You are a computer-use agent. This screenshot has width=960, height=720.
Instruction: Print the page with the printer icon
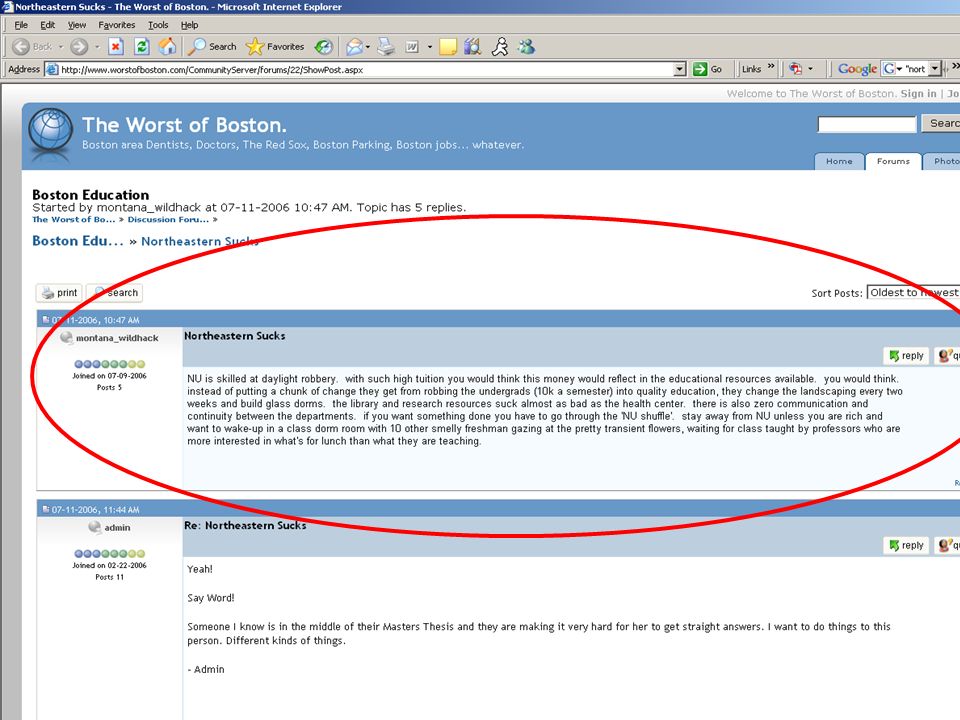point(386,47)
